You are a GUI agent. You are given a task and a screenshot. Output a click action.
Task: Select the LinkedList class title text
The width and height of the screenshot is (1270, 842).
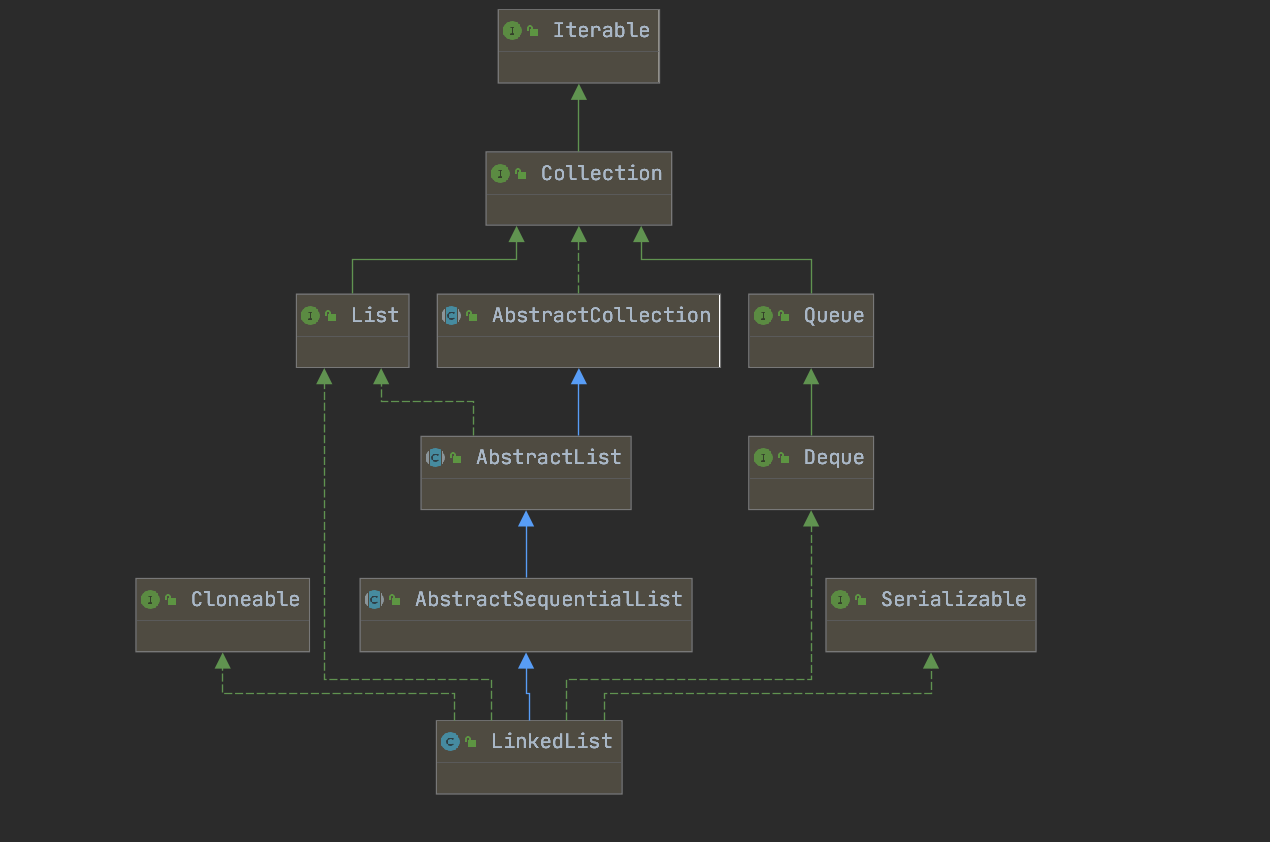[551, 741]
